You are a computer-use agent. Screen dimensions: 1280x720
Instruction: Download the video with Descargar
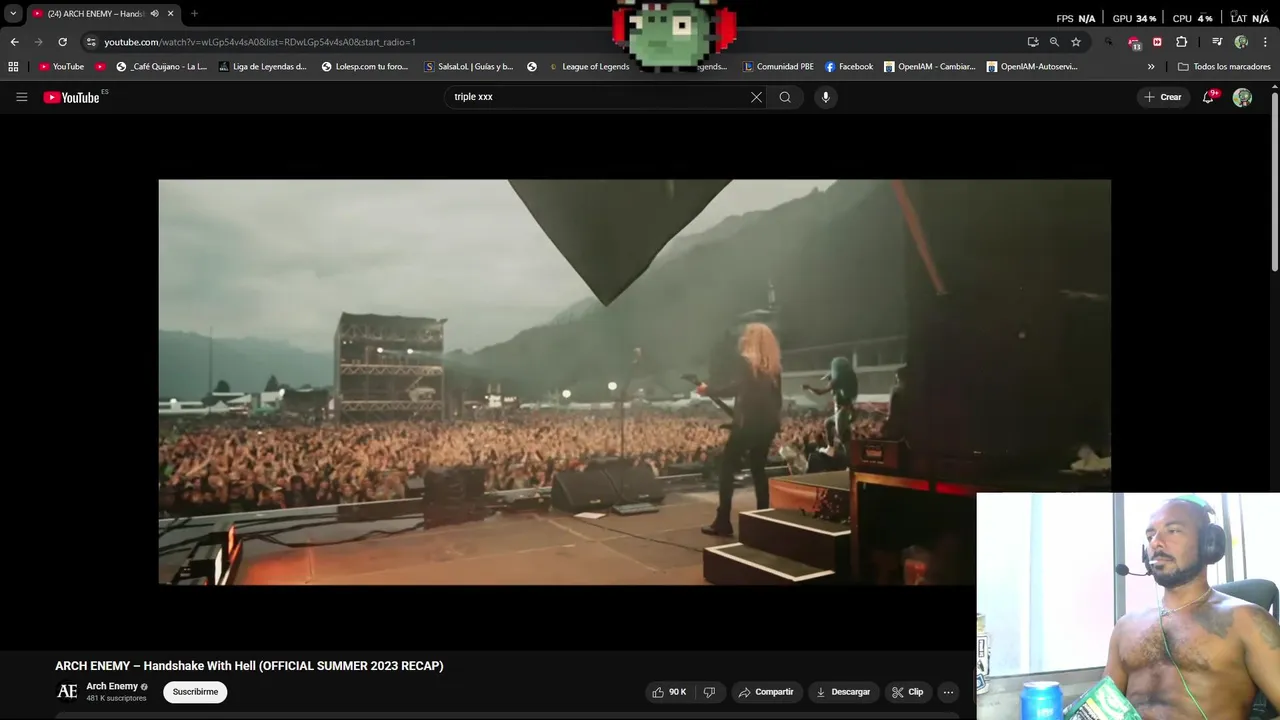843,692
